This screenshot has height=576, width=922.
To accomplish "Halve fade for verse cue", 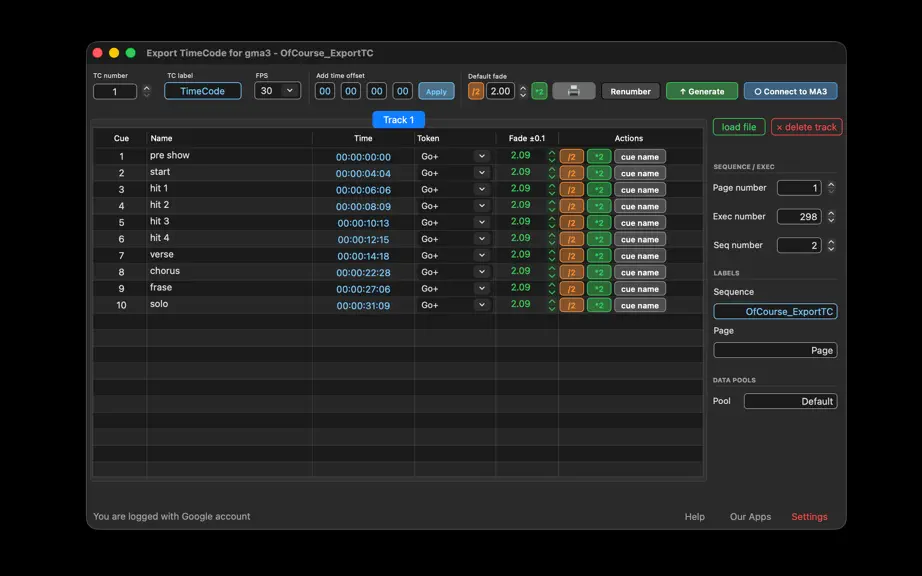I will click(572, 256).
